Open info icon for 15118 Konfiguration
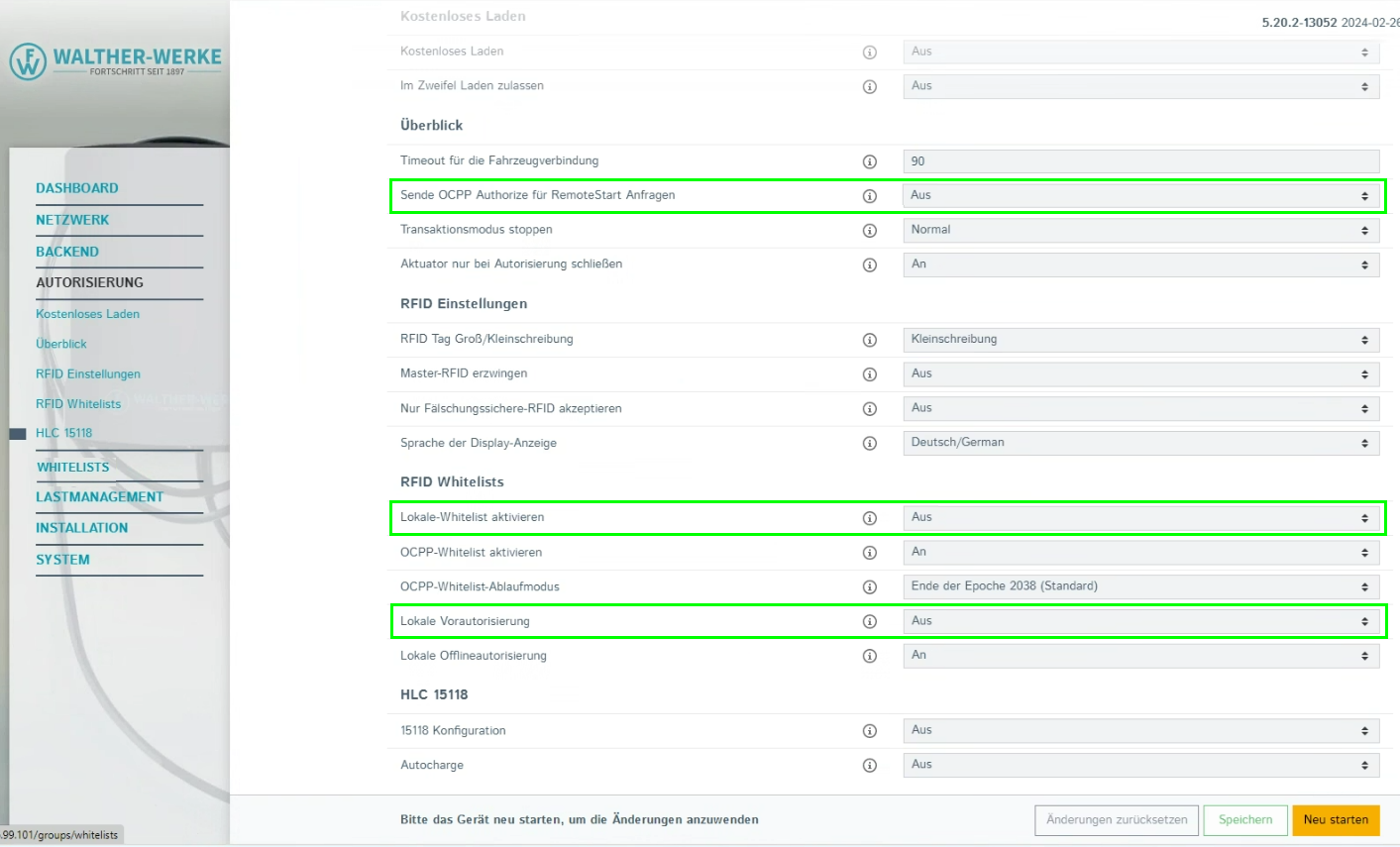 pyautogui.click(x=869, y=731)
